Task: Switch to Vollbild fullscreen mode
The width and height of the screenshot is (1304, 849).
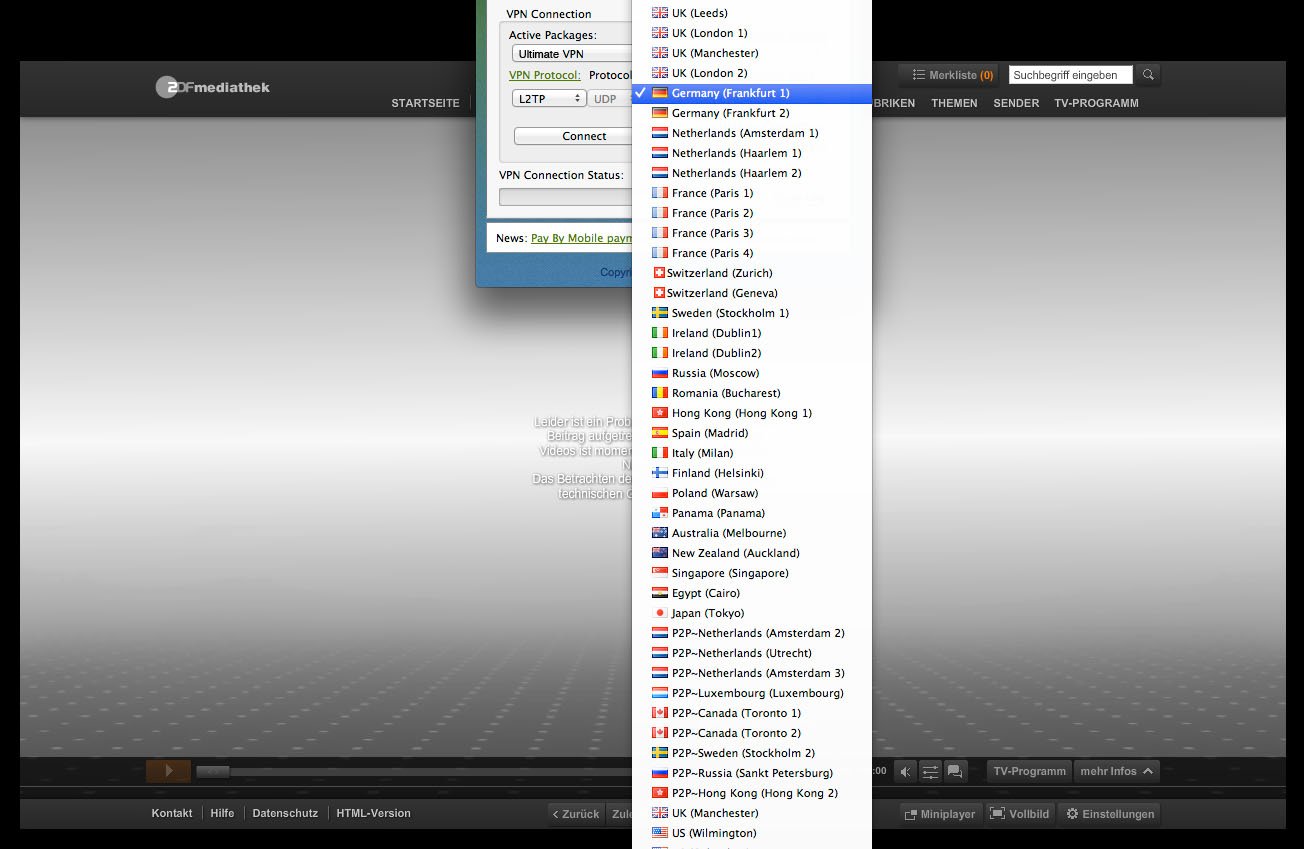Action: coord(1020,814)
